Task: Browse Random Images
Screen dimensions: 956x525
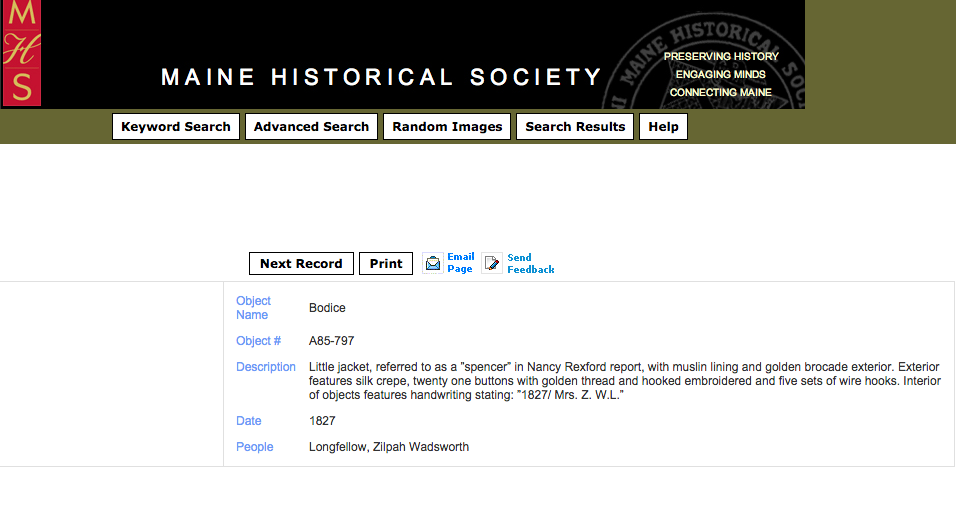Action: point(447,127)
